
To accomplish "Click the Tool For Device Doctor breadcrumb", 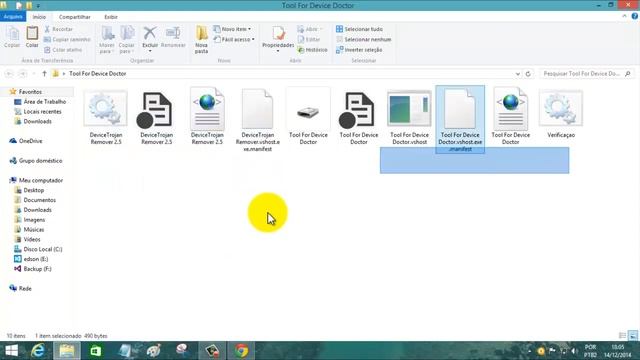I will (98, 74).
